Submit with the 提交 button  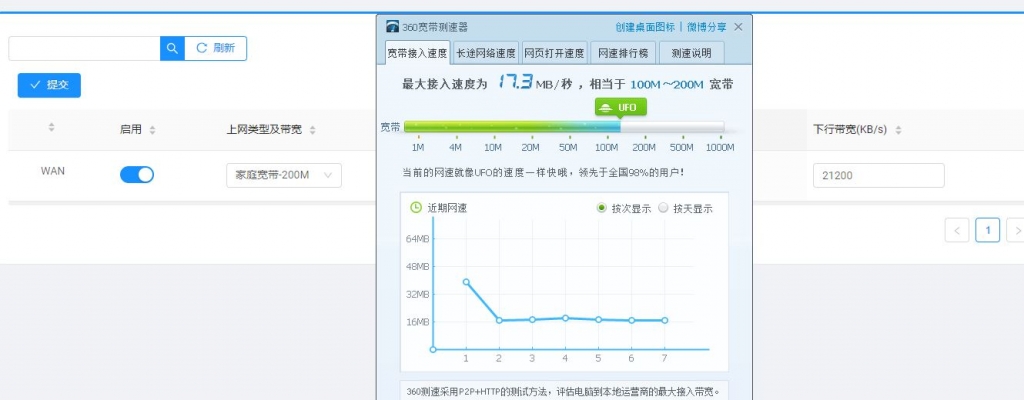click(x=49, y=85)
